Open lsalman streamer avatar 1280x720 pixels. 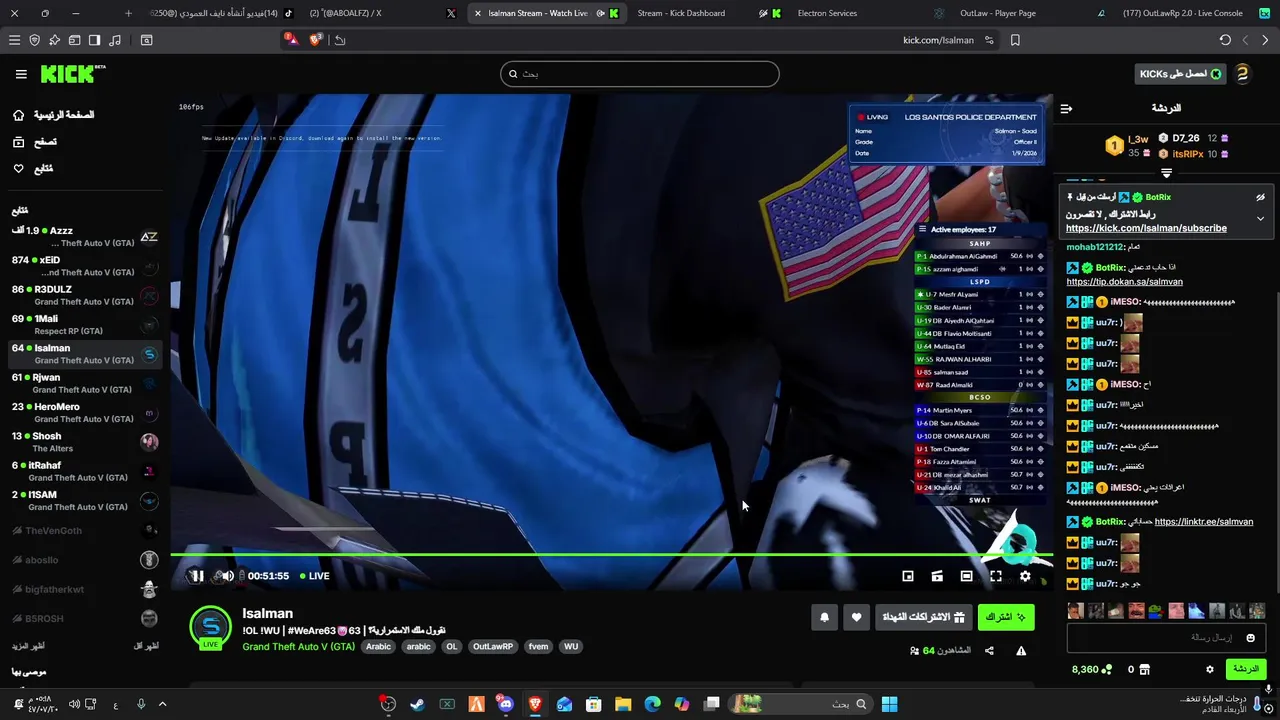[211, 627]
